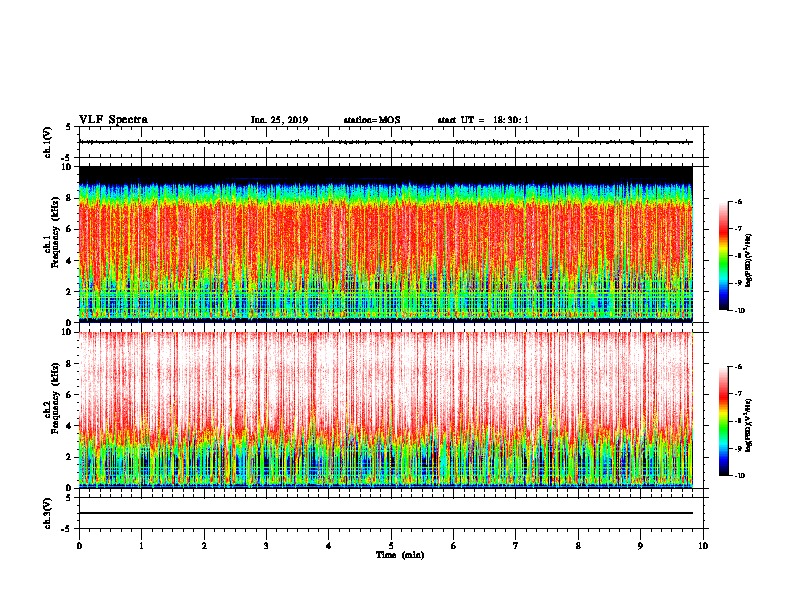Click the "-10" label on ch.2 colorbar

(x=740, y=476)
